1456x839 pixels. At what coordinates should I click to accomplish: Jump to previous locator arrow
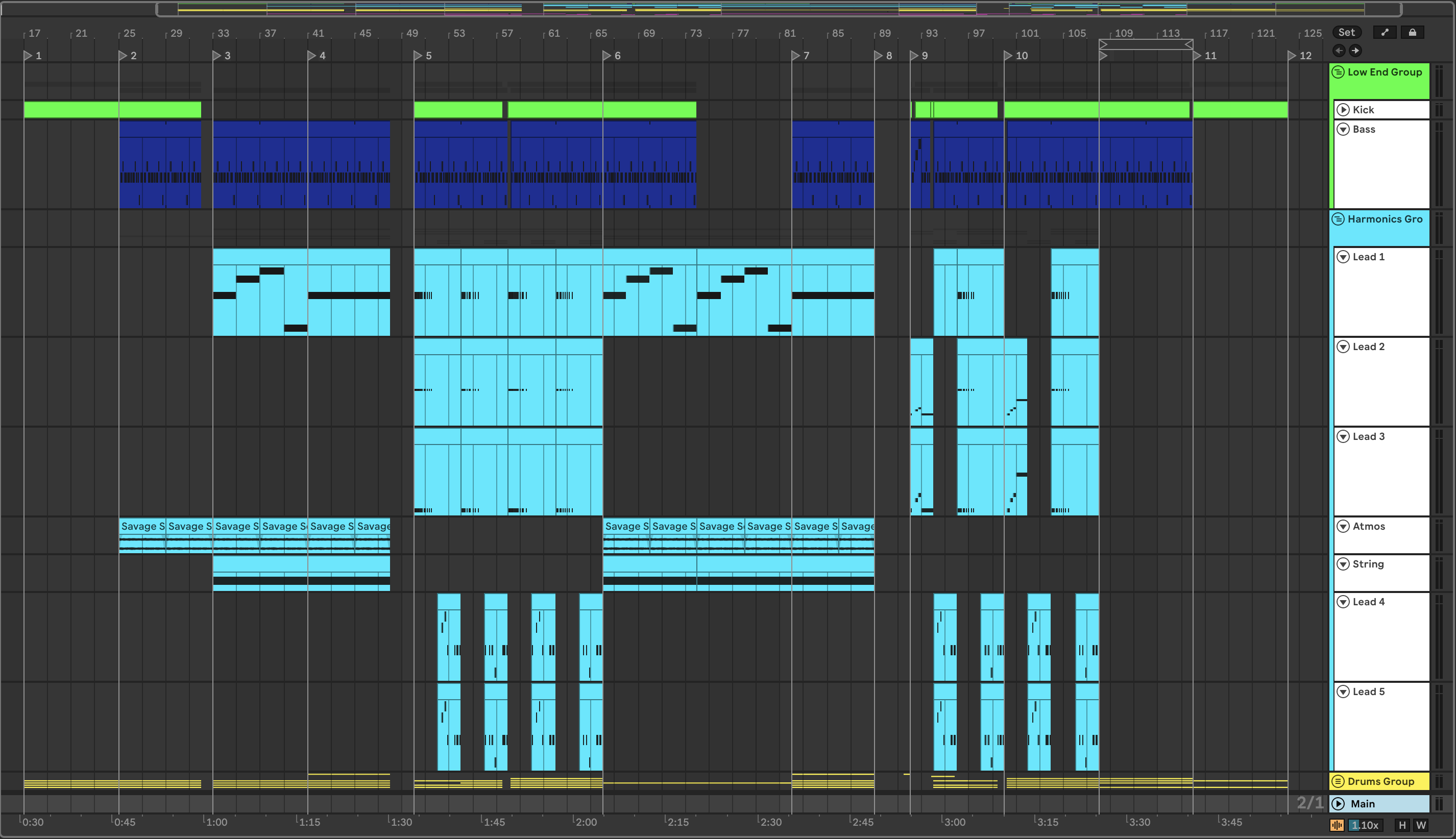pyautogui.click(x=1339, y=51)
